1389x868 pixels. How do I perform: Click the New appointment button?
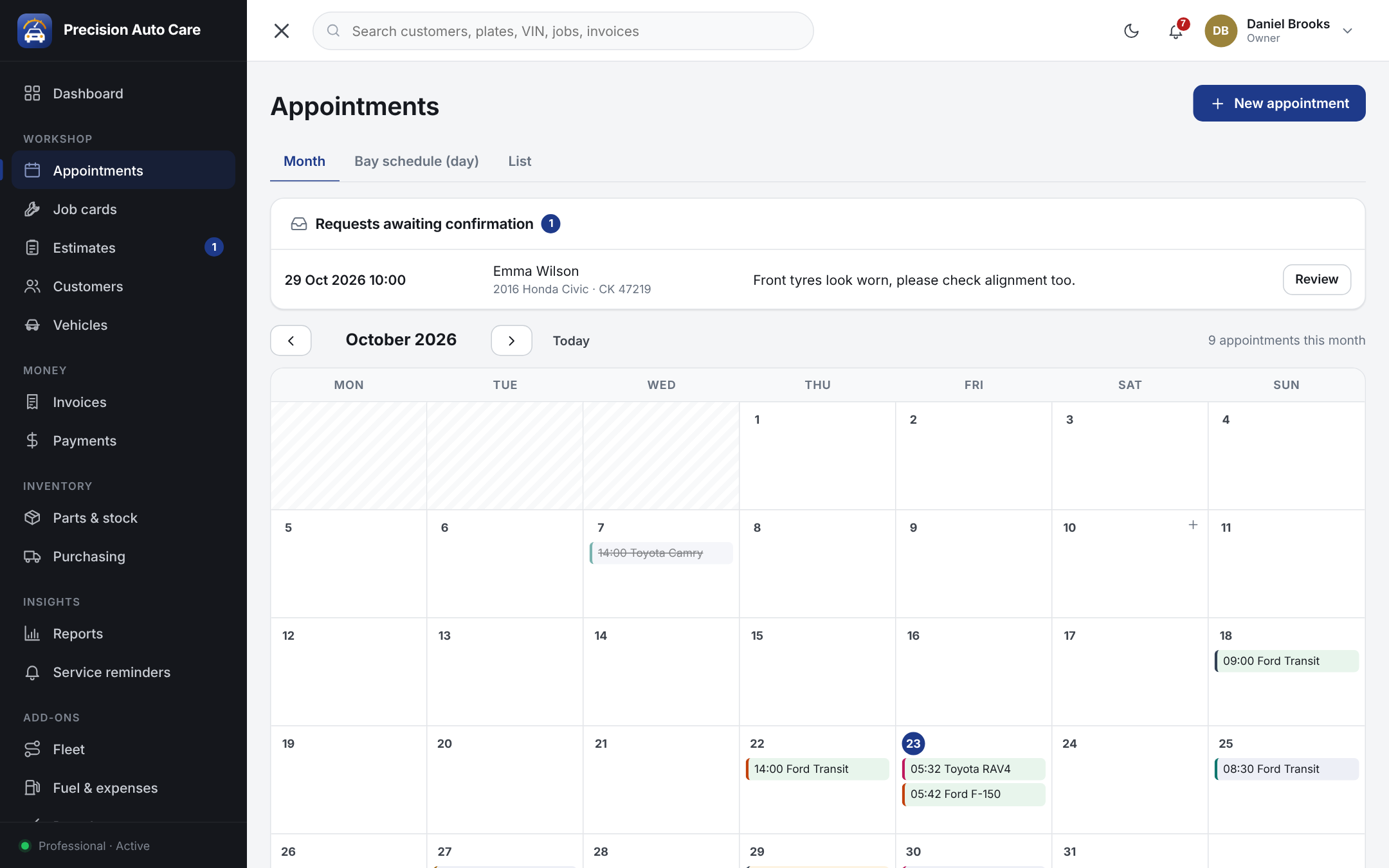tap(1279, 104)
